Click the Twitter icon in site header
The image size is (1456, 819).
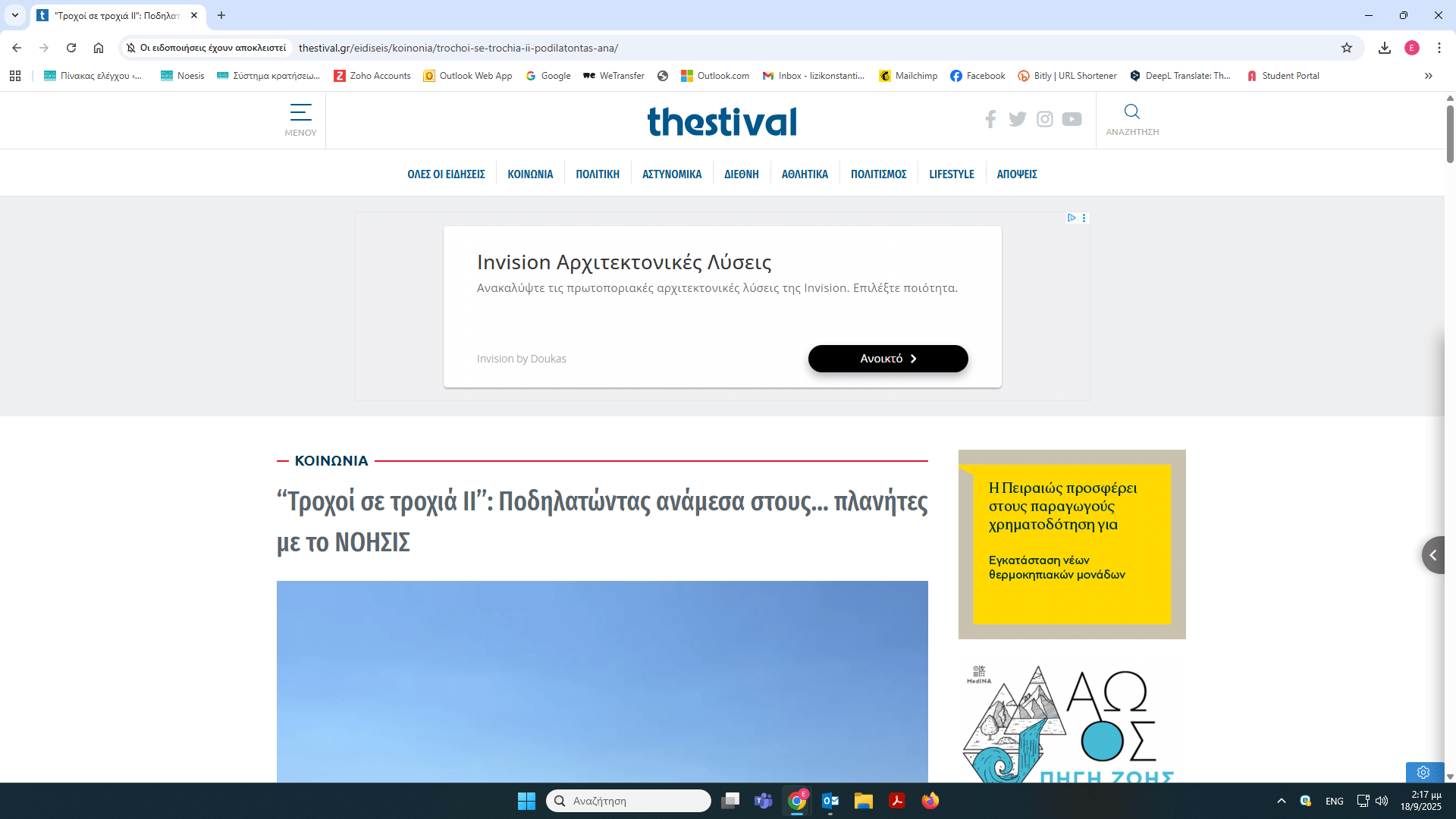click(1017, 119)
